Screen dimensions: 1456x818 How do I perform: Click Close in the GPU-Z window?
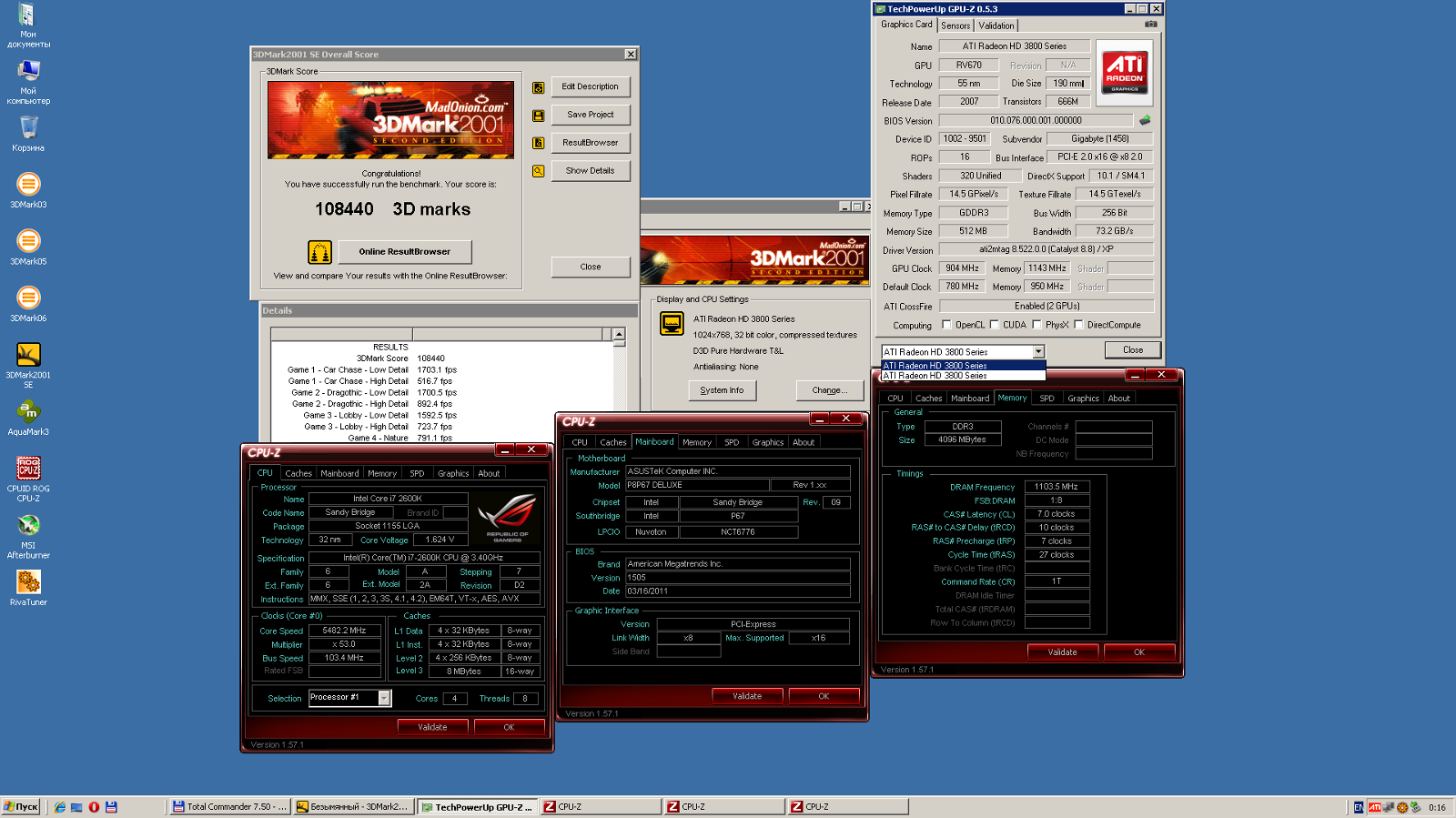1133,350
